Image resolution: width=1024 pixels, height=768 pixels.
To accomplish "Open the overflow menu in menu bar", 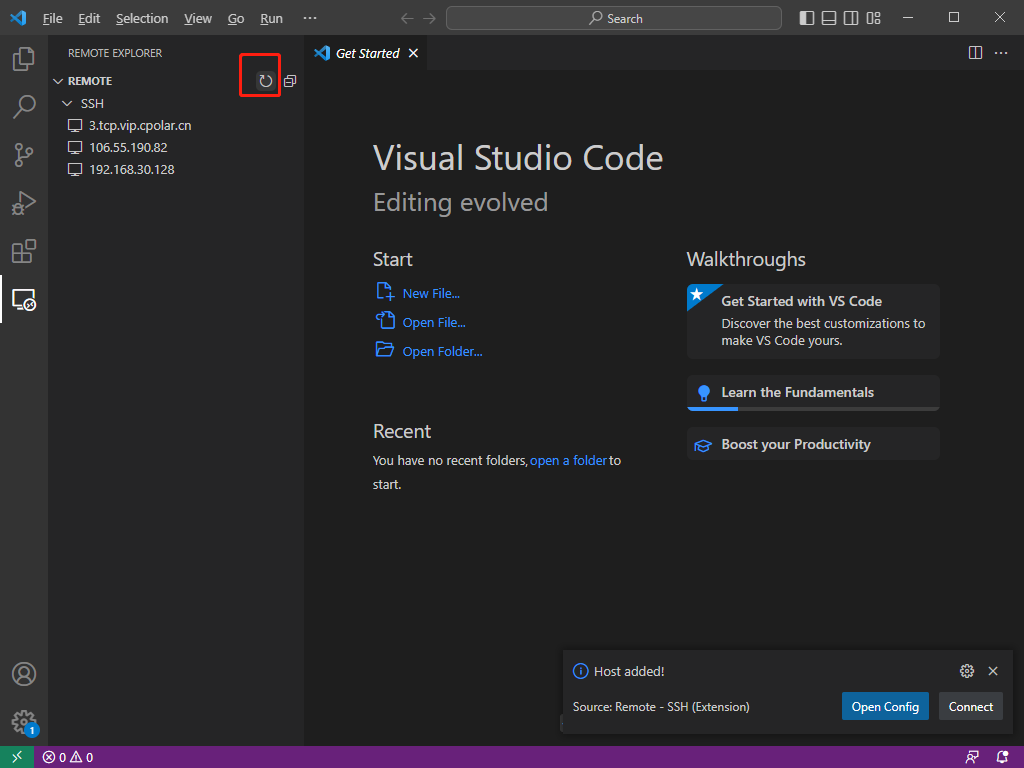I will click(x=310, y=18).
